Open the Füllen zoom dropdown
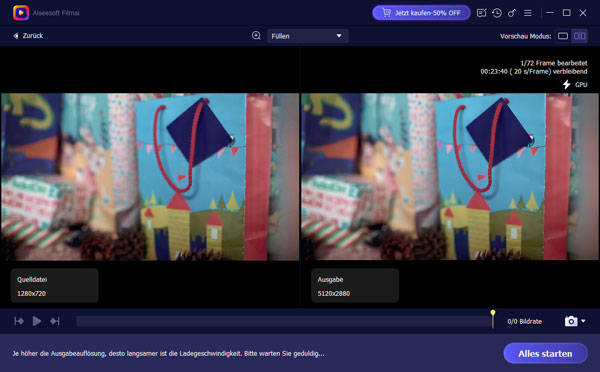 (x=307, y=36)
